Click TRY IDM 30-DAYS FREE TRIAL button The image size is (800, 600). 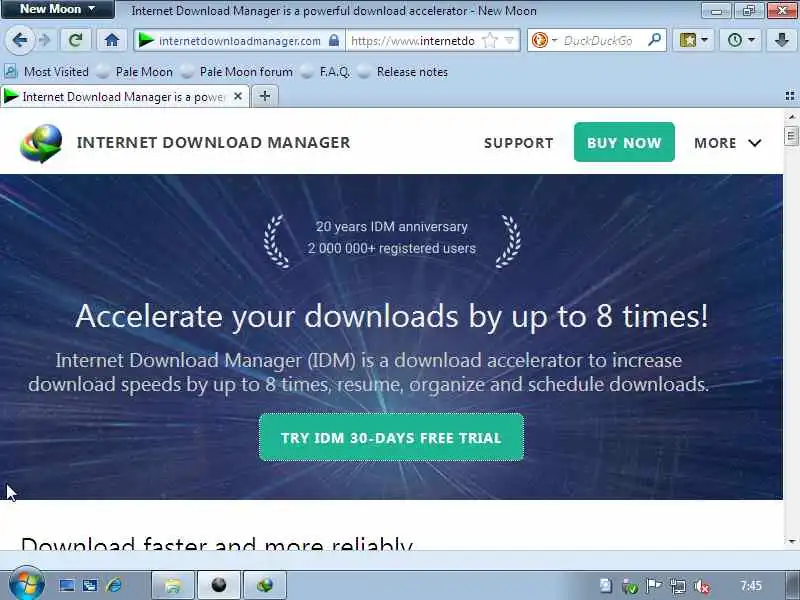tap(391, 438)
